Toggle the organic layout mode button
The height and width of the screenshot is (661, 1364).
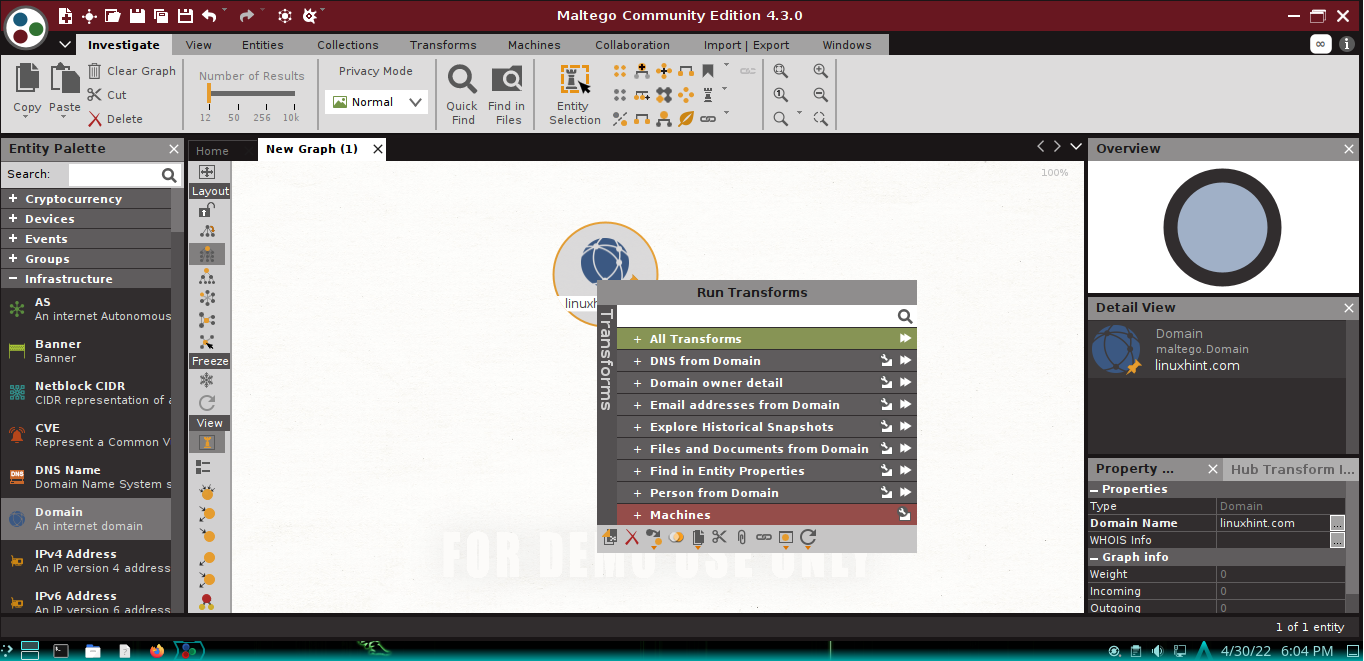[207, 320]
